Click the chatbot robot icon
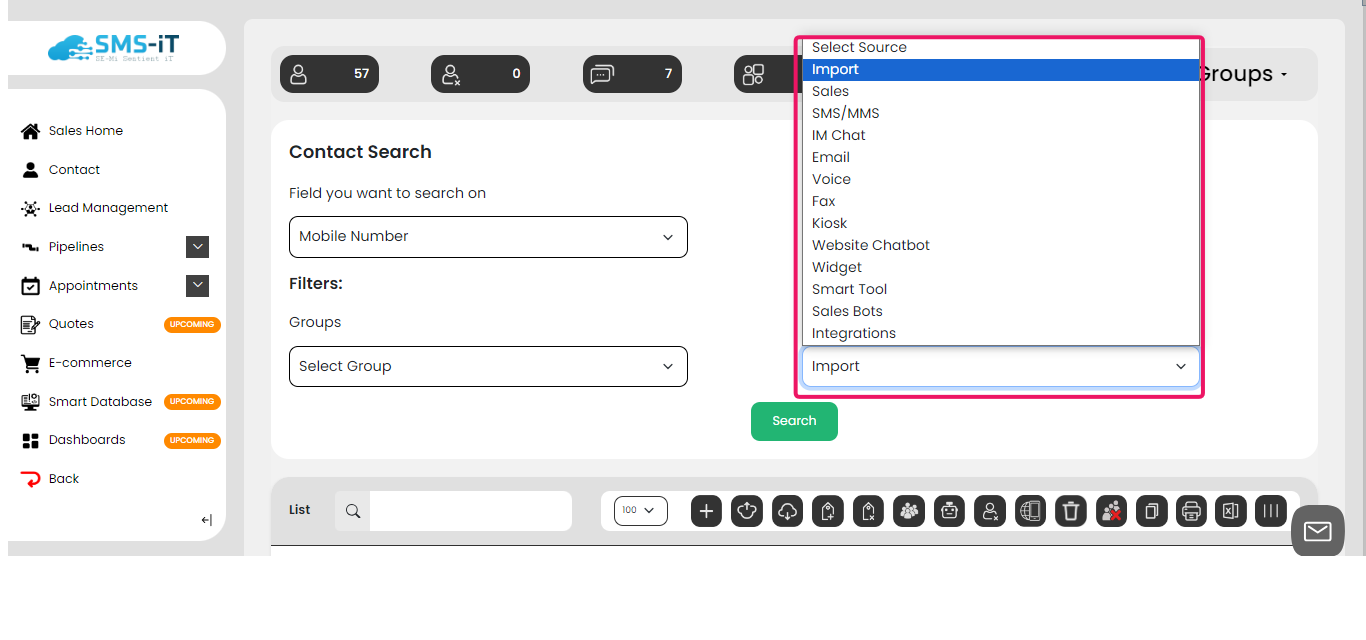Viewport: 1366px width, 640px height. (x=949, y=511)
